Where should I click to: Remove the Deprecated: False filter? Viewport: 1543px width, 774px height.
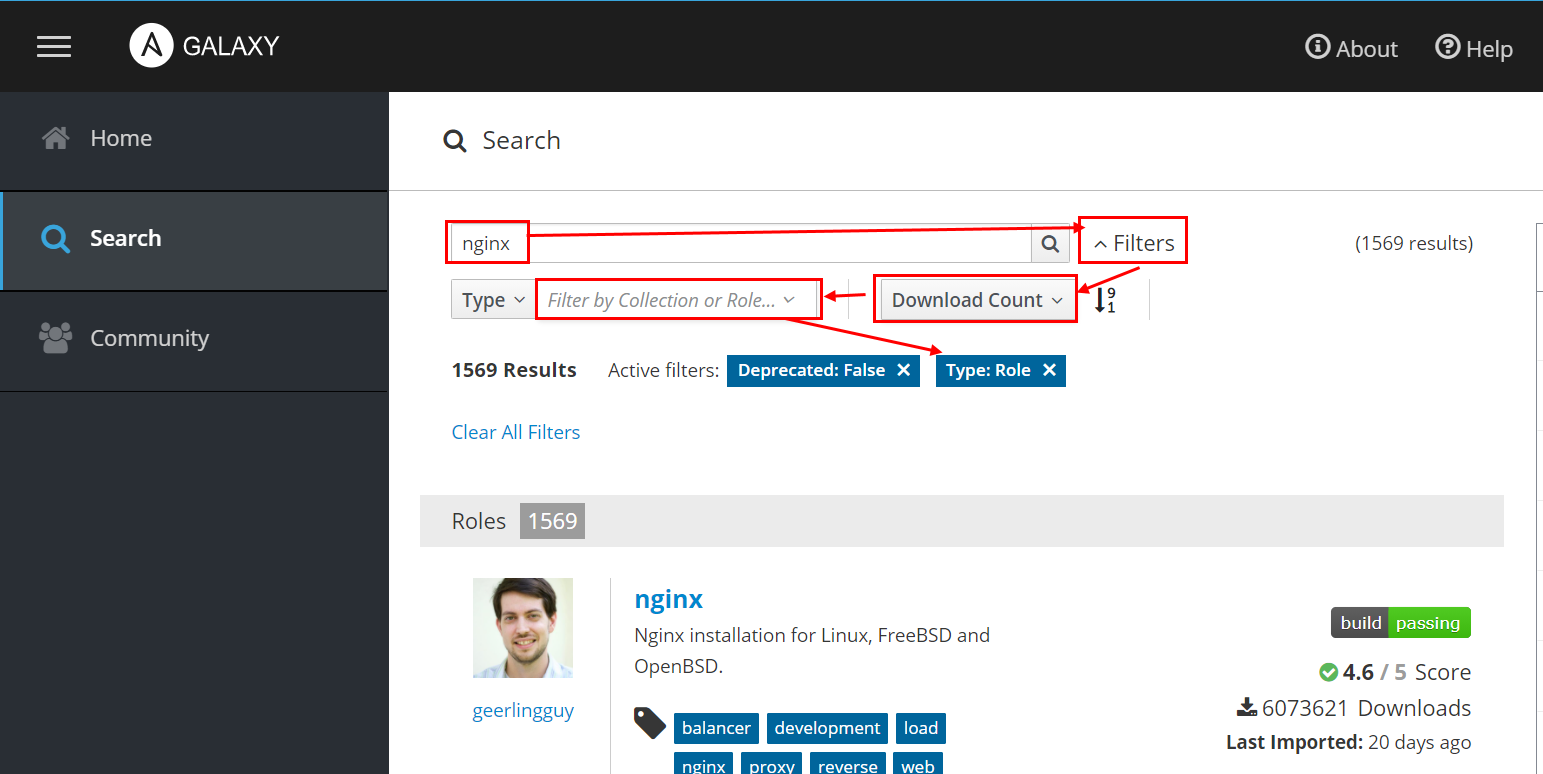[903, 370]
